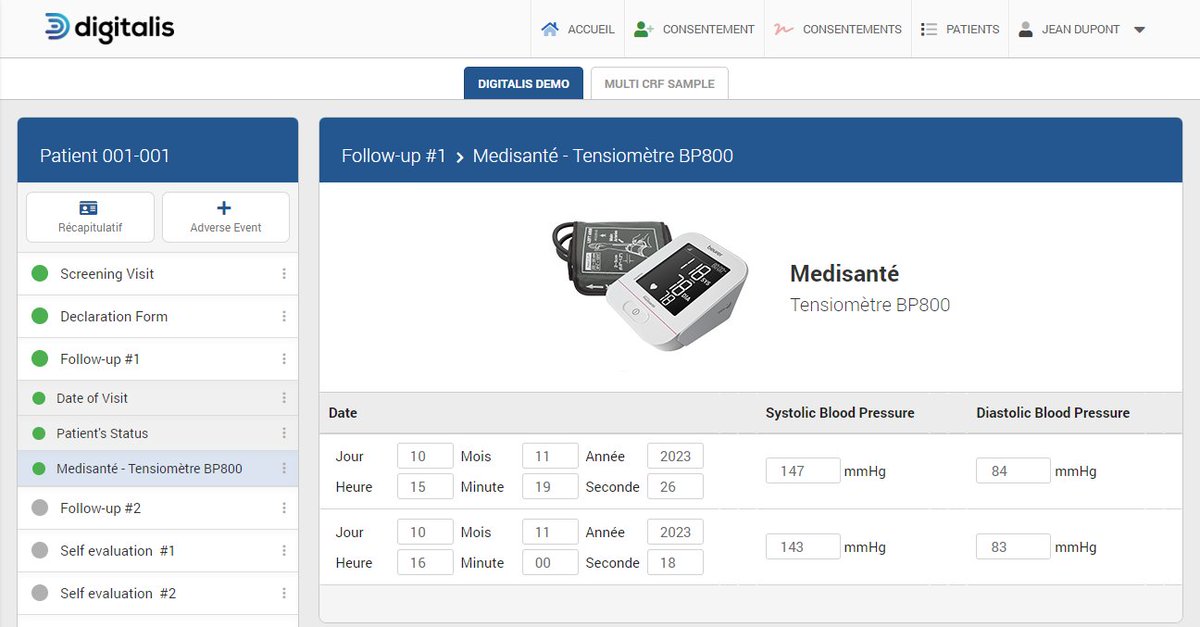Click the systolic field showing 143
Image resolution: width=1200 pixels, height=627 pixels.
pyautogui.click(x=803, y=547)
